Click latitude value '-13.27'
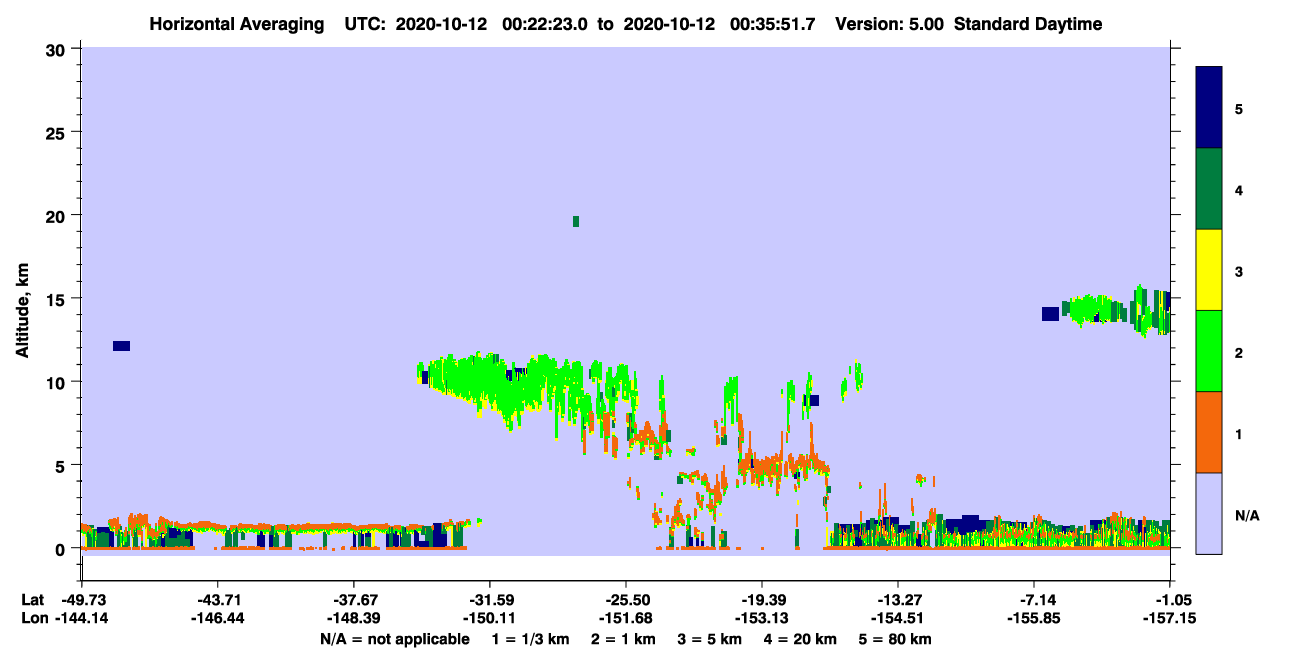The image size is (1300, 667). pyautogui.click(x=898, y=599)
